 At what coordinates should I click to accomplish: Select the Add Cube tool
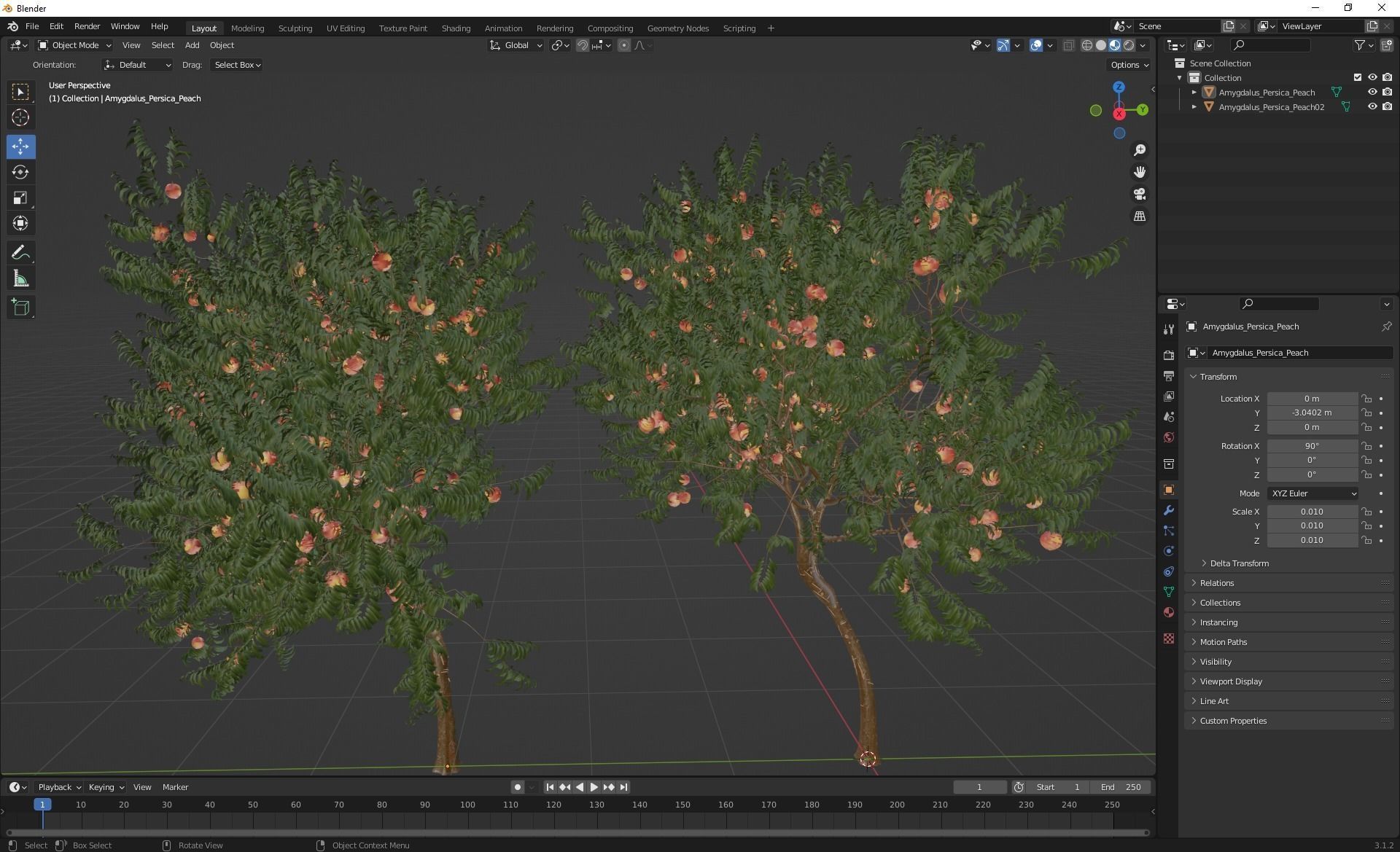[x=20, y=308]
